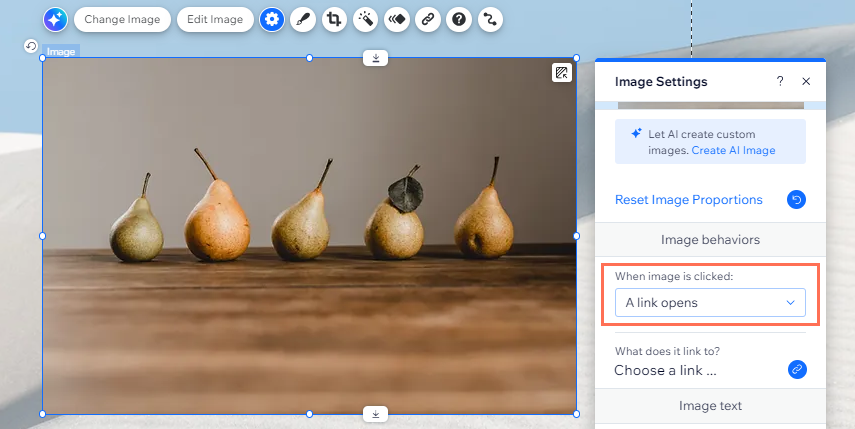Open the AI tools sparkle icon
The width and height of the screenshot is (855, 429).
[x=56, y=19]
